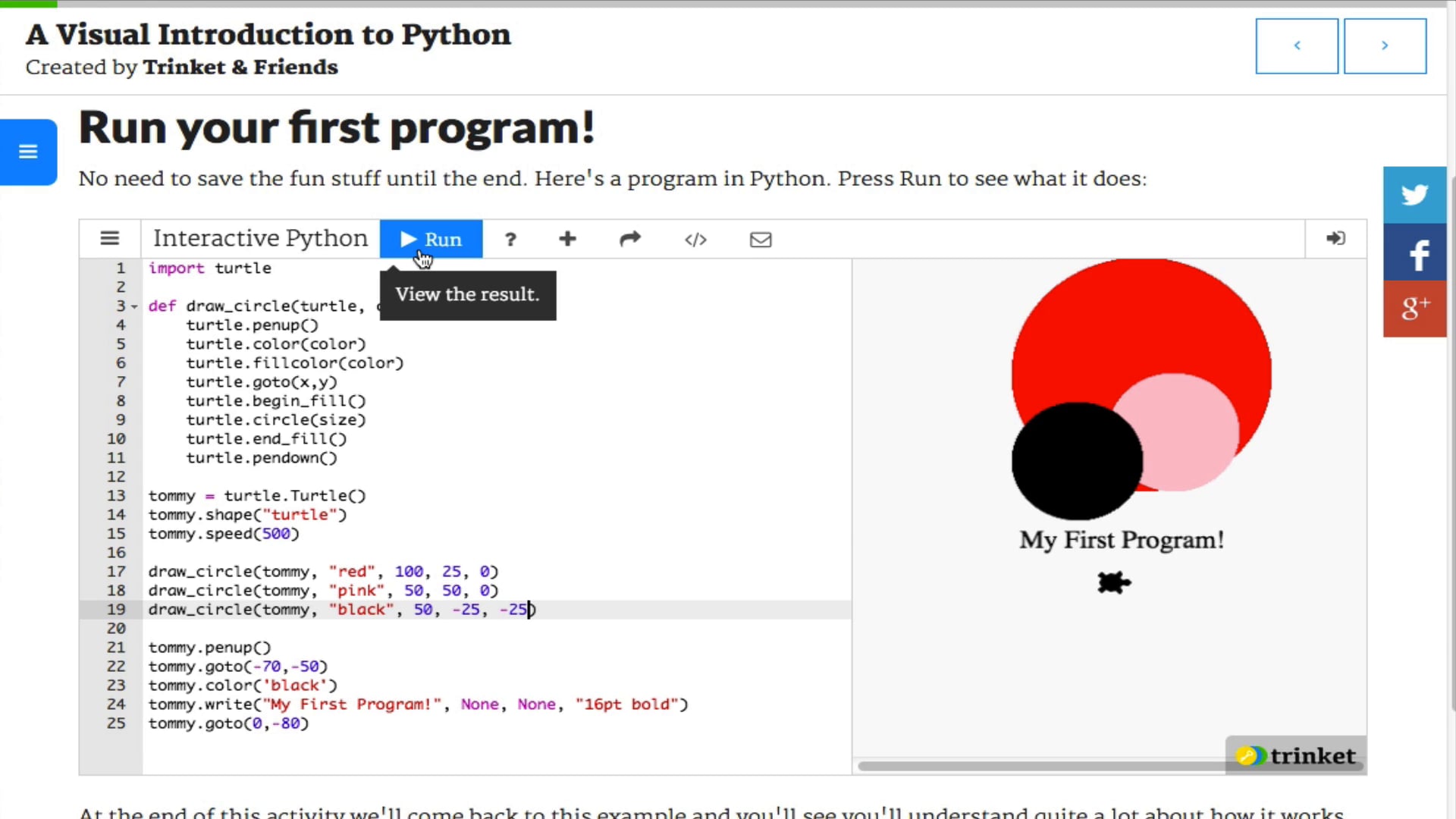Collapse the draw_circle function fold triangle

[x=134, y=306]
